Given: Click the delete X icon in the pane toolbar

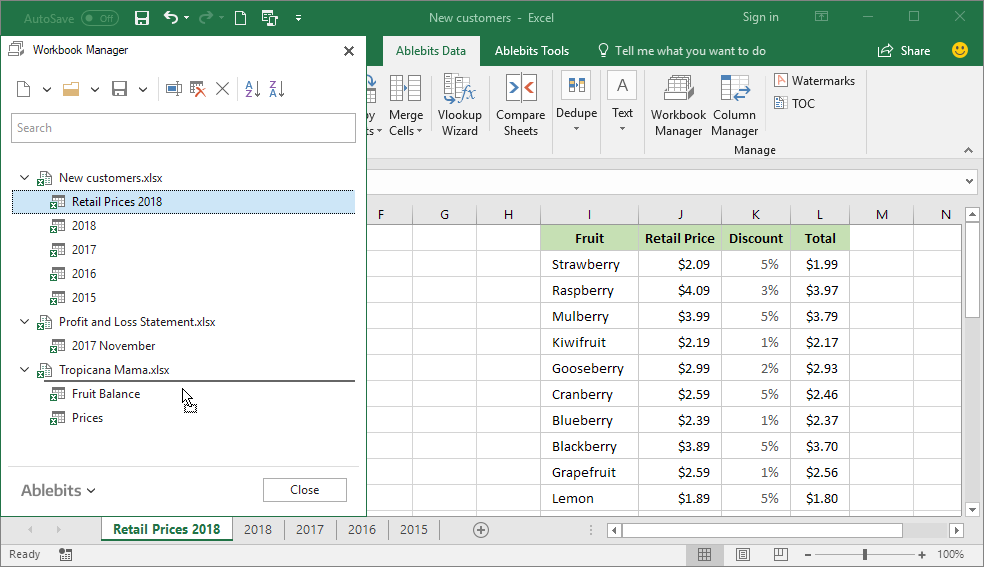Looking at the screenshot, I should [x=223, y=89].
